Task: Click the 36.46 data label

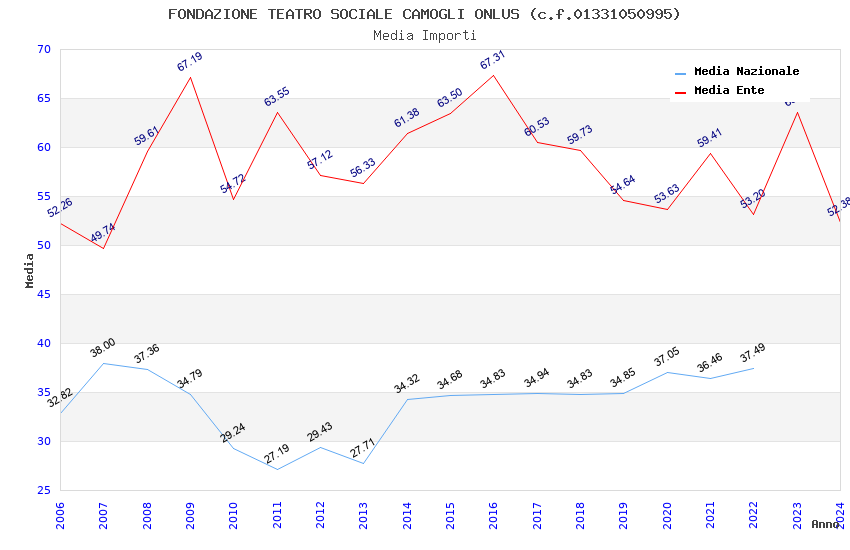Action: (710, 363)
